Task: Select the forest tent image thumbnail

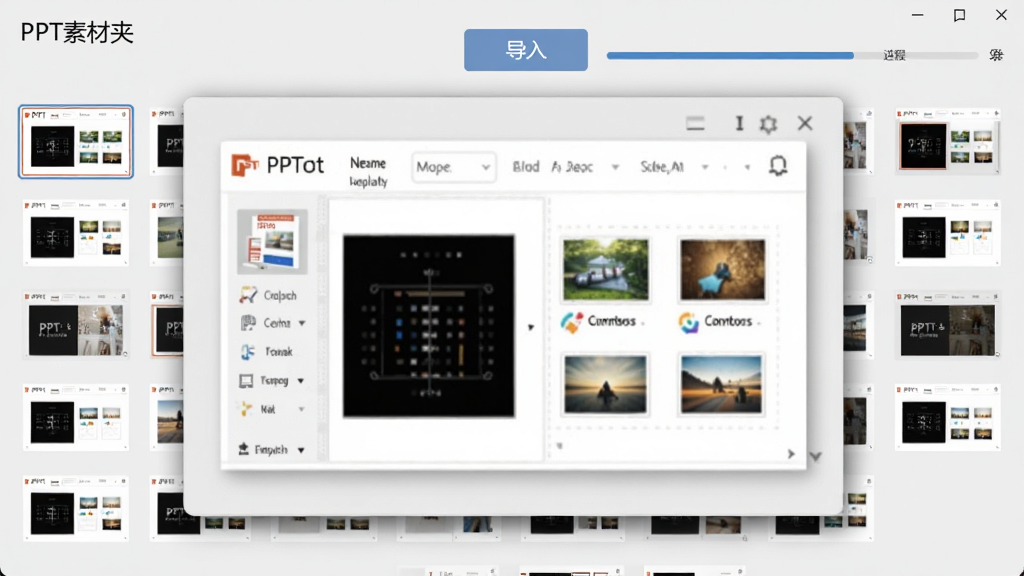Action: pyautogui.click(x=606, y=270)
